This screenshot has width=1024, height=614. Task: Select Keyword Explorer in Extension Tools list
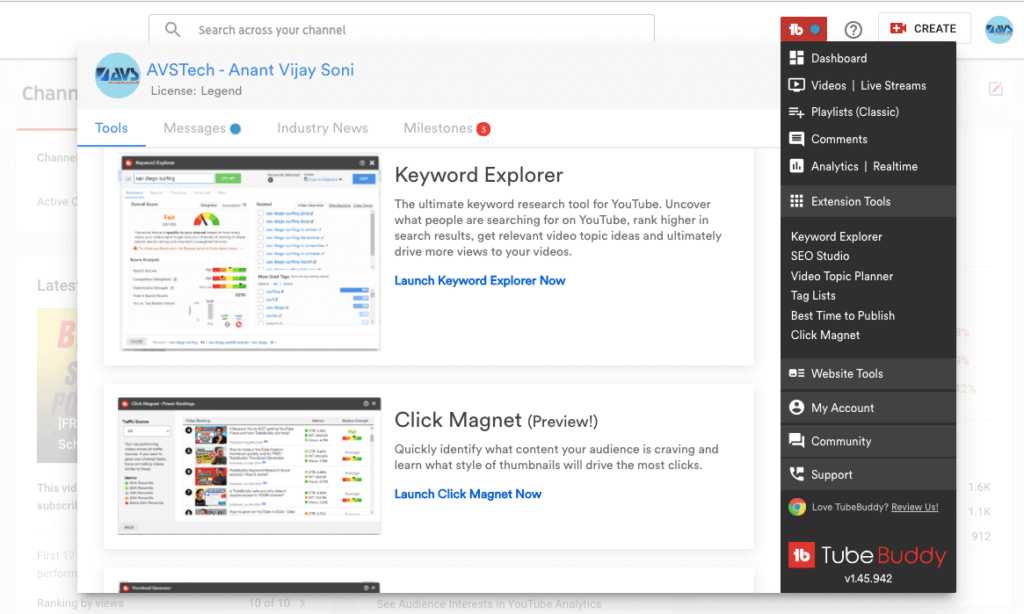836,236
